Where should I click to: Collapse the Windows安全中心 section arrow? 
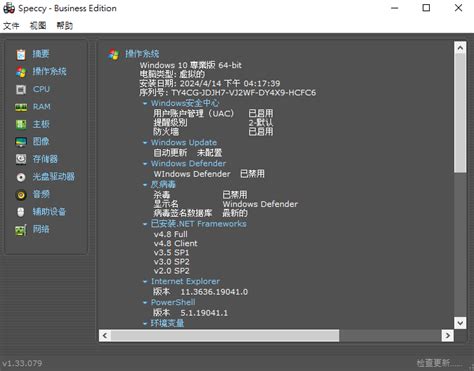145,104
